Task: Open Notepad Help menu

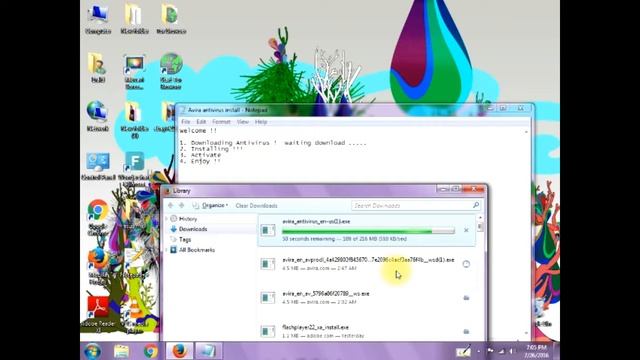Action: 261,122
